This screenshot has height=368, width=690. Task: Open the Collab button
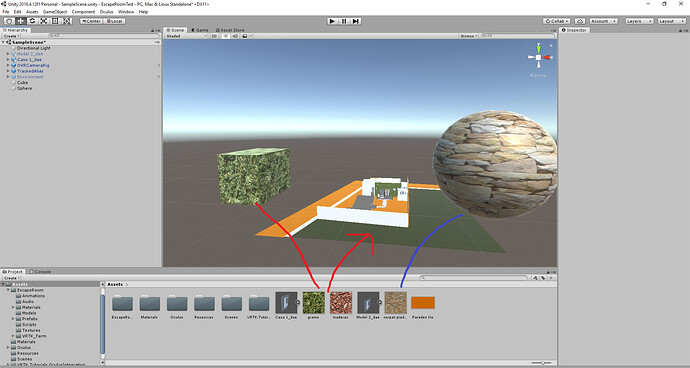[556, 21]
